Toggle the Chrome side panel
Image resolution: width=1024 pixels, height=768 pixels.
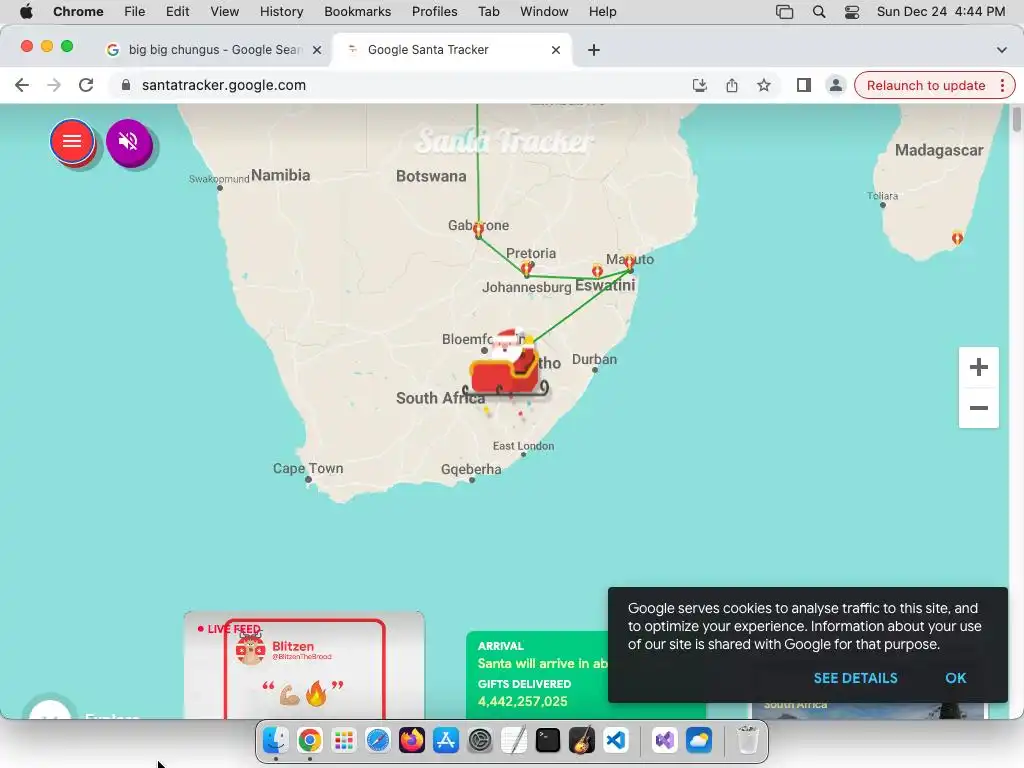(803, 86)
